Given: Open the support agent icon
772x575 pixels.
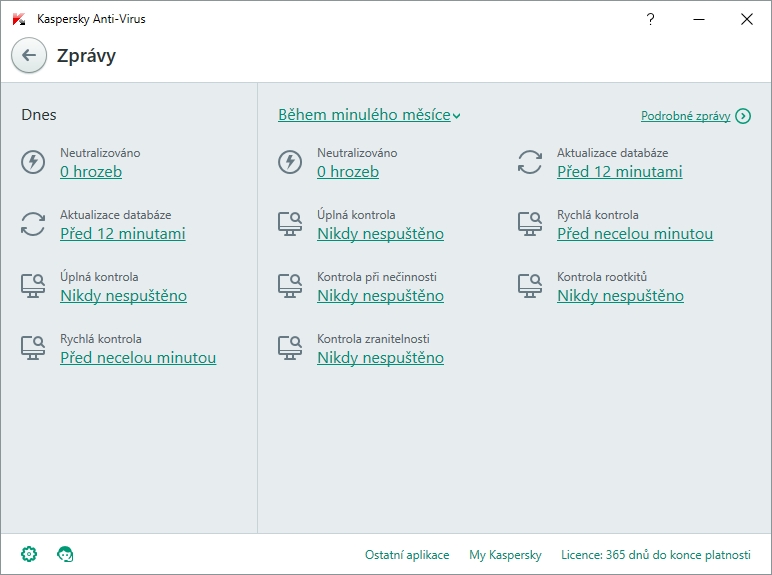Looking at the screenshot, I should pyautogui.click(x=66, y=554).
